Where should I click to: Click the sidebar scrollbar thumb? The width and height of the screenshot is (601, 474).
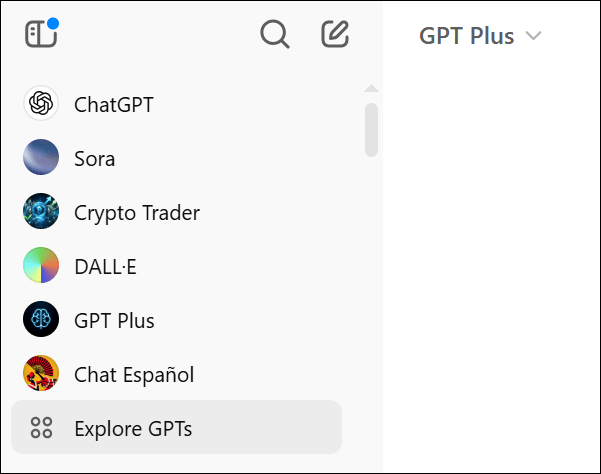pyautogui.click(x=371, y=129)
